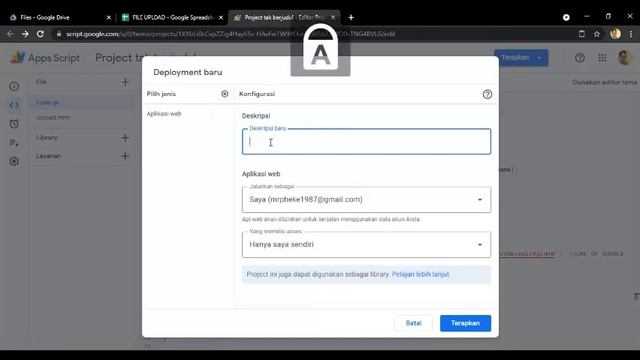The width and height of the screenshot is (640, 360).
Task: Open the Upload.html file
Action: pyautogui.click(x=82, y=117)
